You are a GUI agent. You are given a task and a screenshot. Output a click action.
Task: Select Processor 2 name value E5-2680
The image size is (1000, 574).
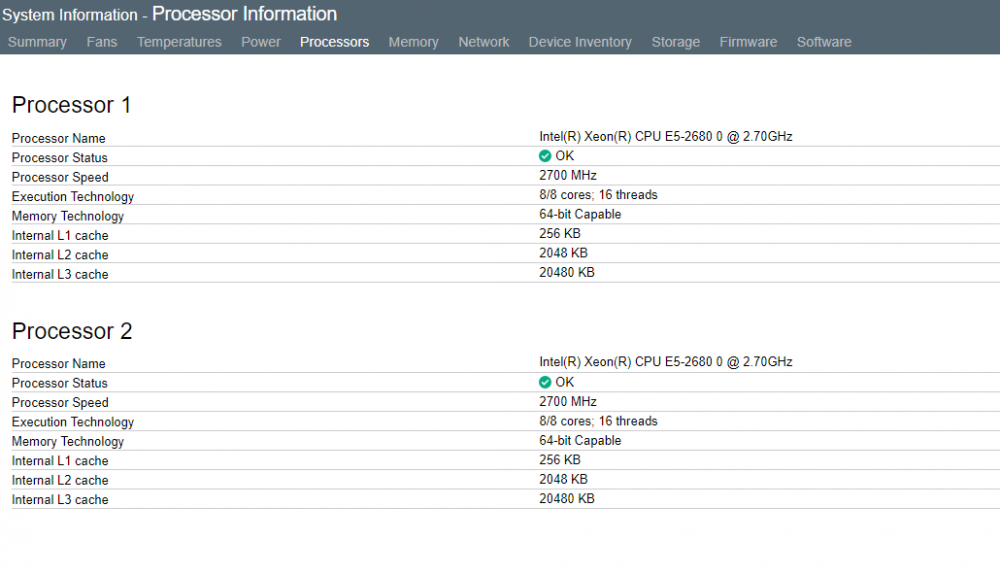point(666,362)
